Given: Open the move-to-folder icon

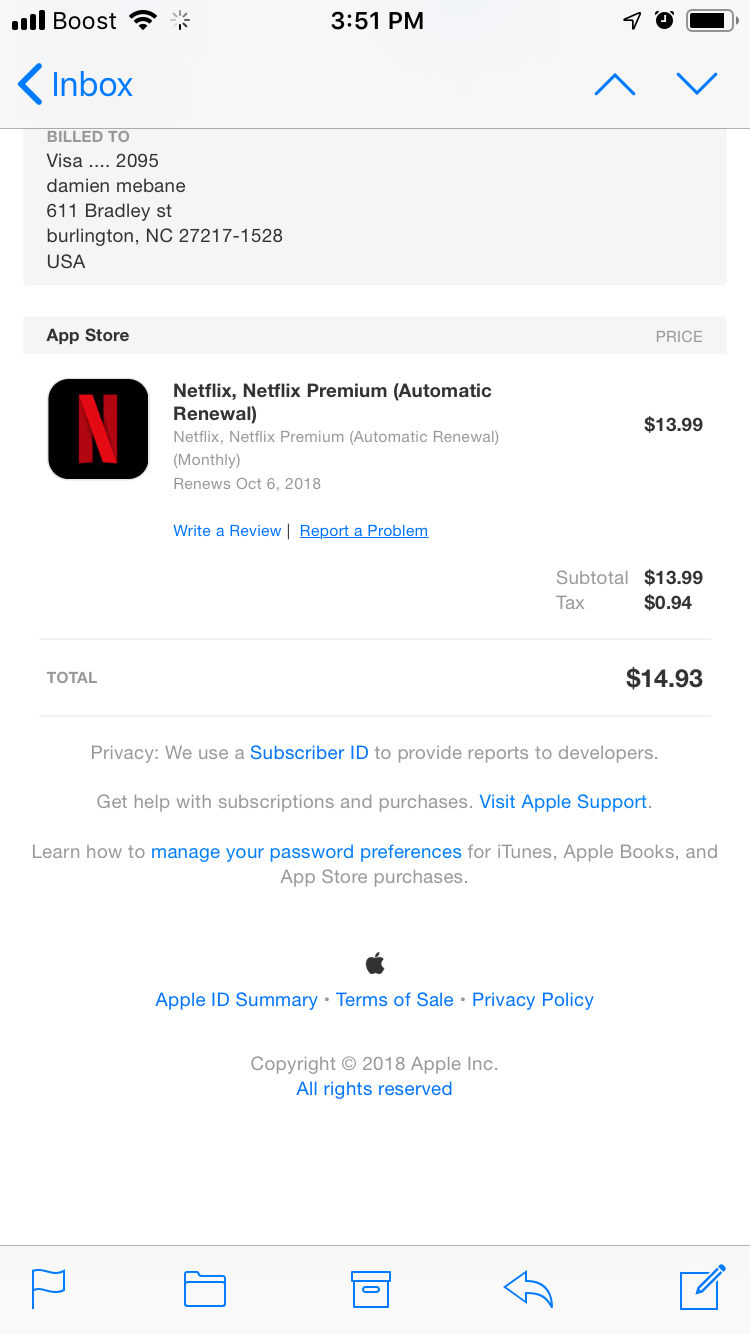Looking at the screenshot, I should 205,1289.
